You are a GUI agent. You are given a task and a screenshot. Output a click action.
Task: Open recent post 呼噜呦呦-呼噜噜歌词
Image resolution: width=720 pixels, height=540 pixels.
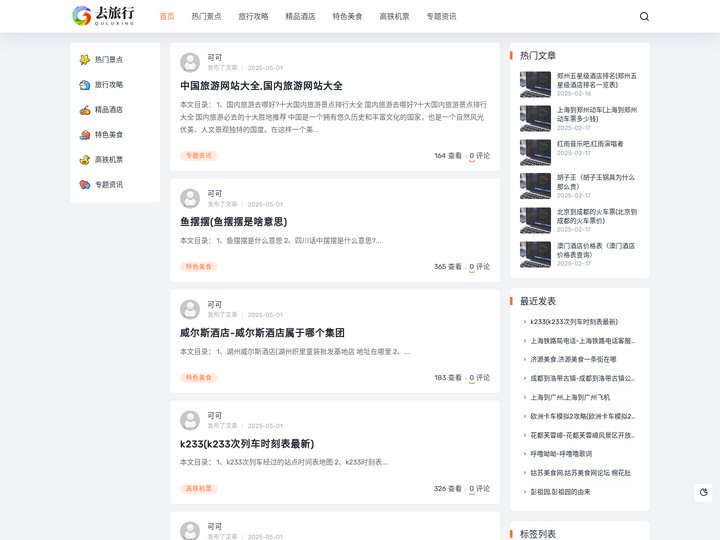tap(561, 454)
